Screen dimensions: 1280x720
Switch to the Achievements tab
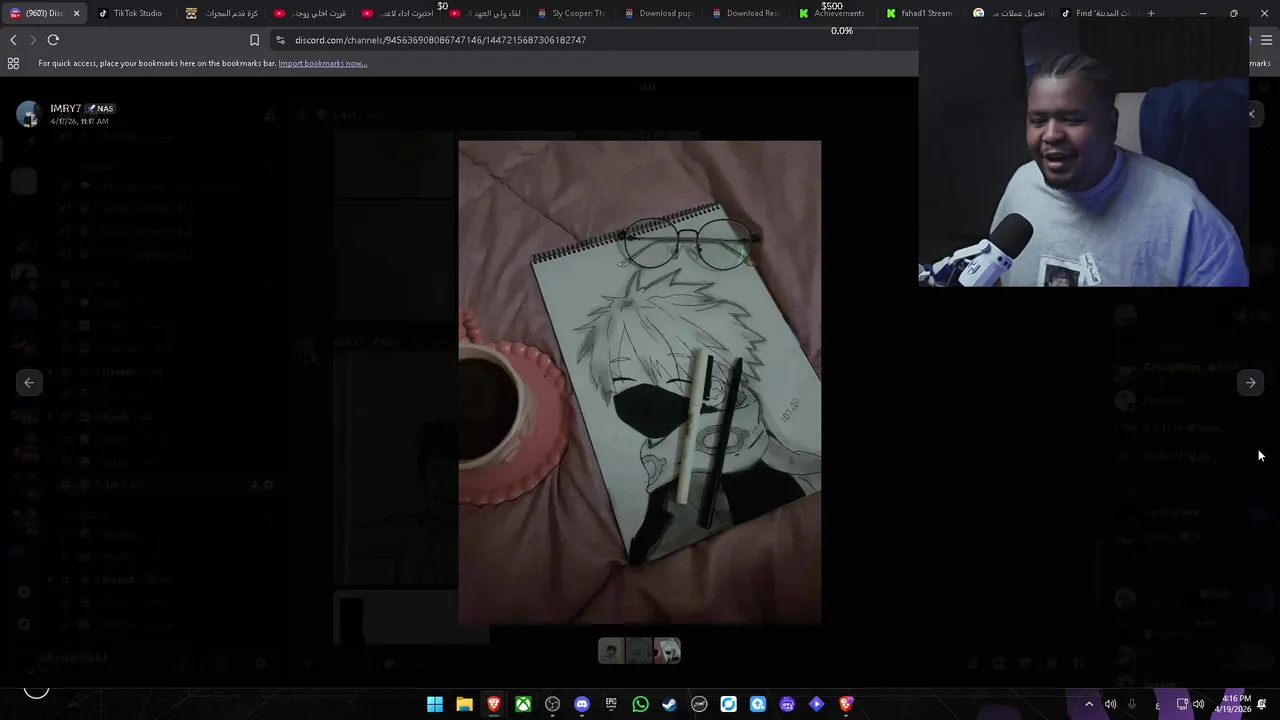(x=832, y=13)
